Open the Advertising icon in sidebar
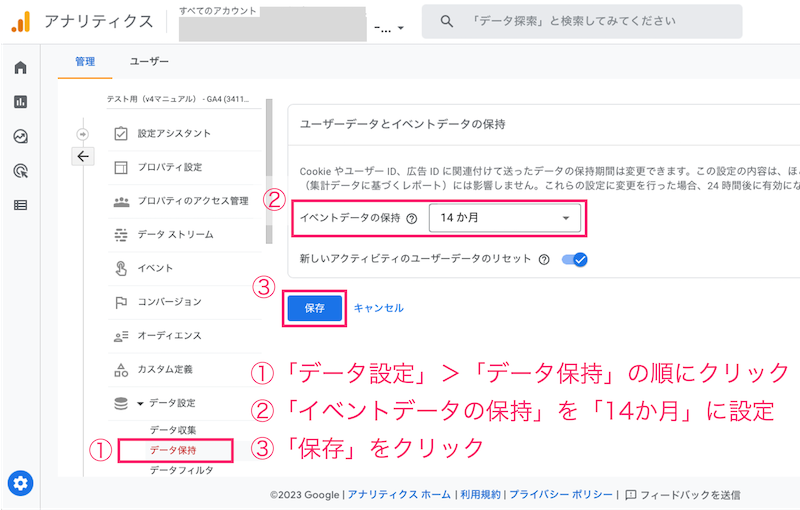 click(20, 170)
